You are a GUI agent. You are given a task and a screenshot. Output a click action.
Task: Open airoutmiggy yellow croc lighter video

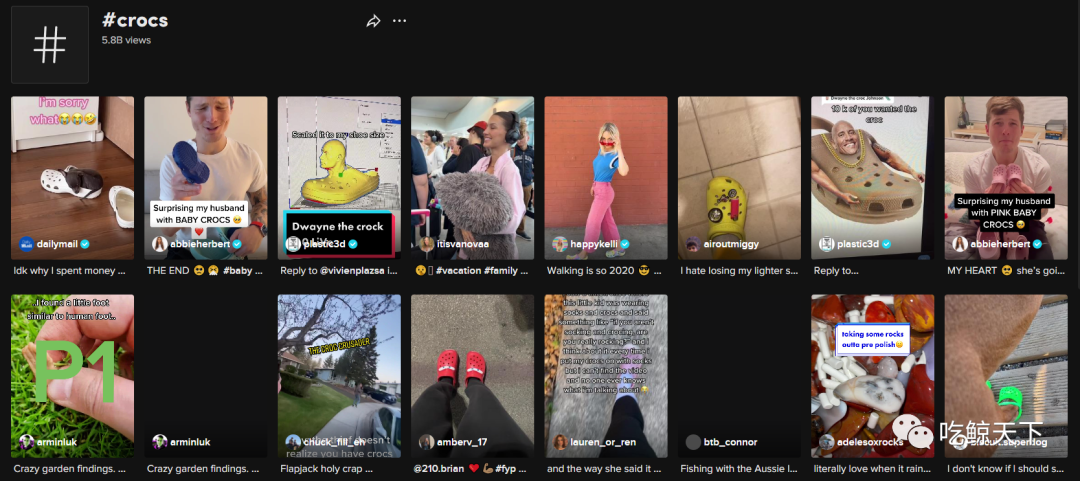739,178
